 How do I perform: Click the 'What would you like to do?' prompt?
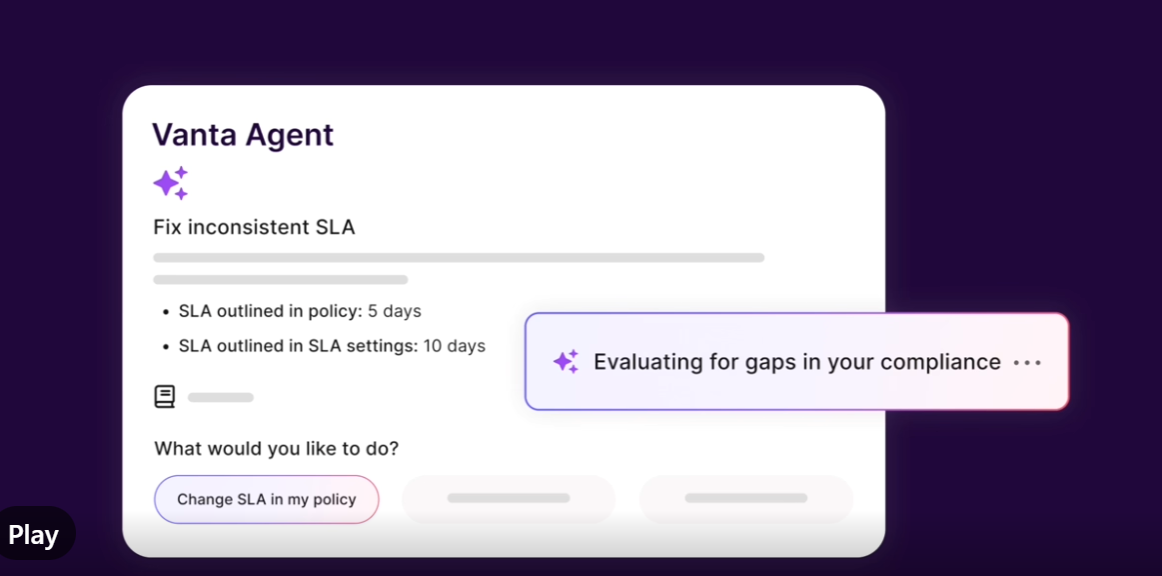(276, 449)
